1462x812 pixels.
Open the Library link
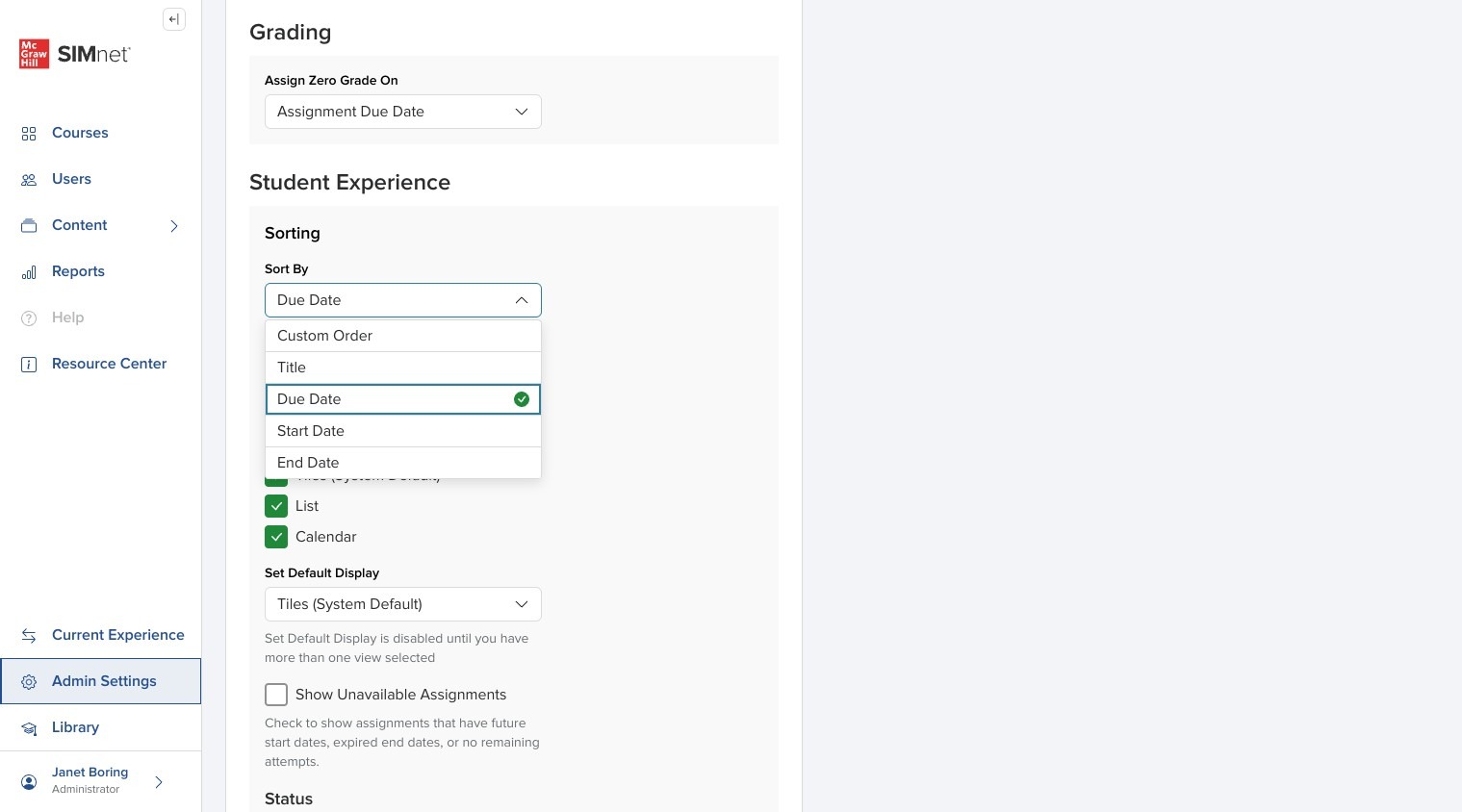[75, 727]
